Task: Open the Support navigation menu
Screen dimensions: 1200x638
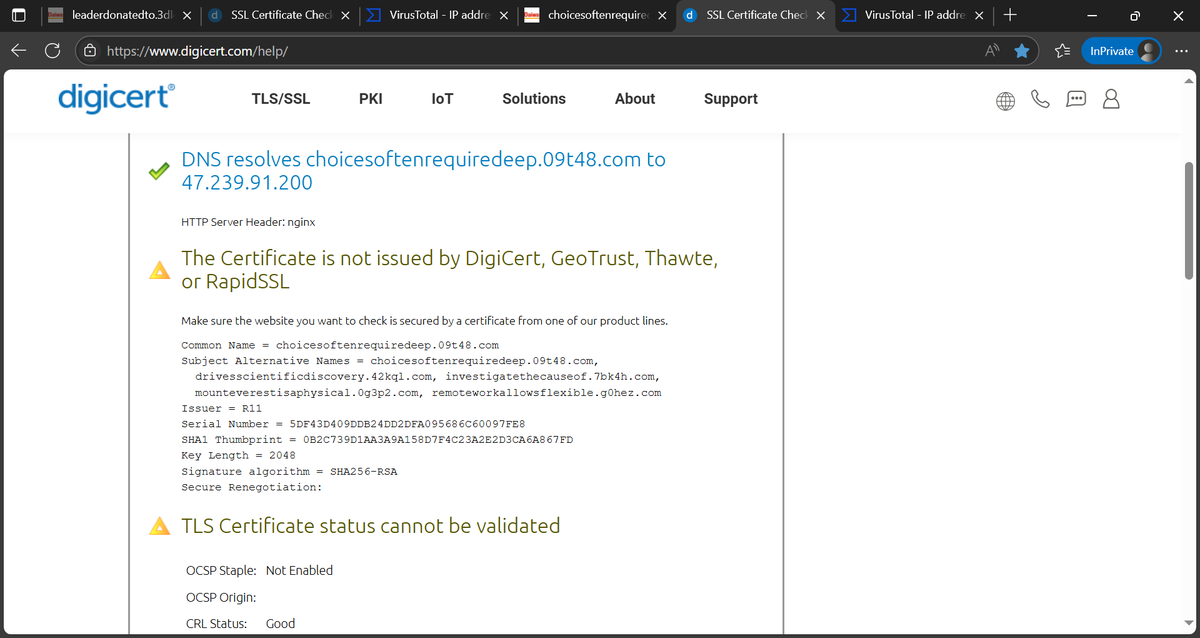Action: 731,99
